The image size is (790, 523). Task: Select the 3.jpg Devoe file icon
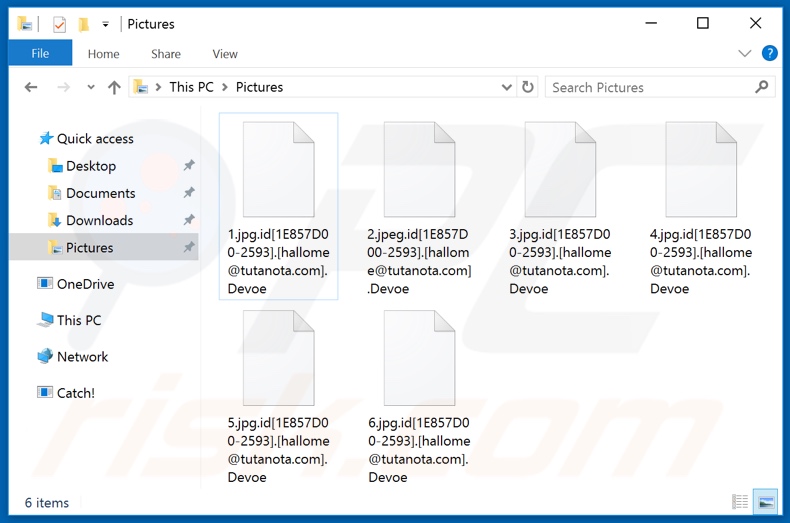(x=560, y=170)
